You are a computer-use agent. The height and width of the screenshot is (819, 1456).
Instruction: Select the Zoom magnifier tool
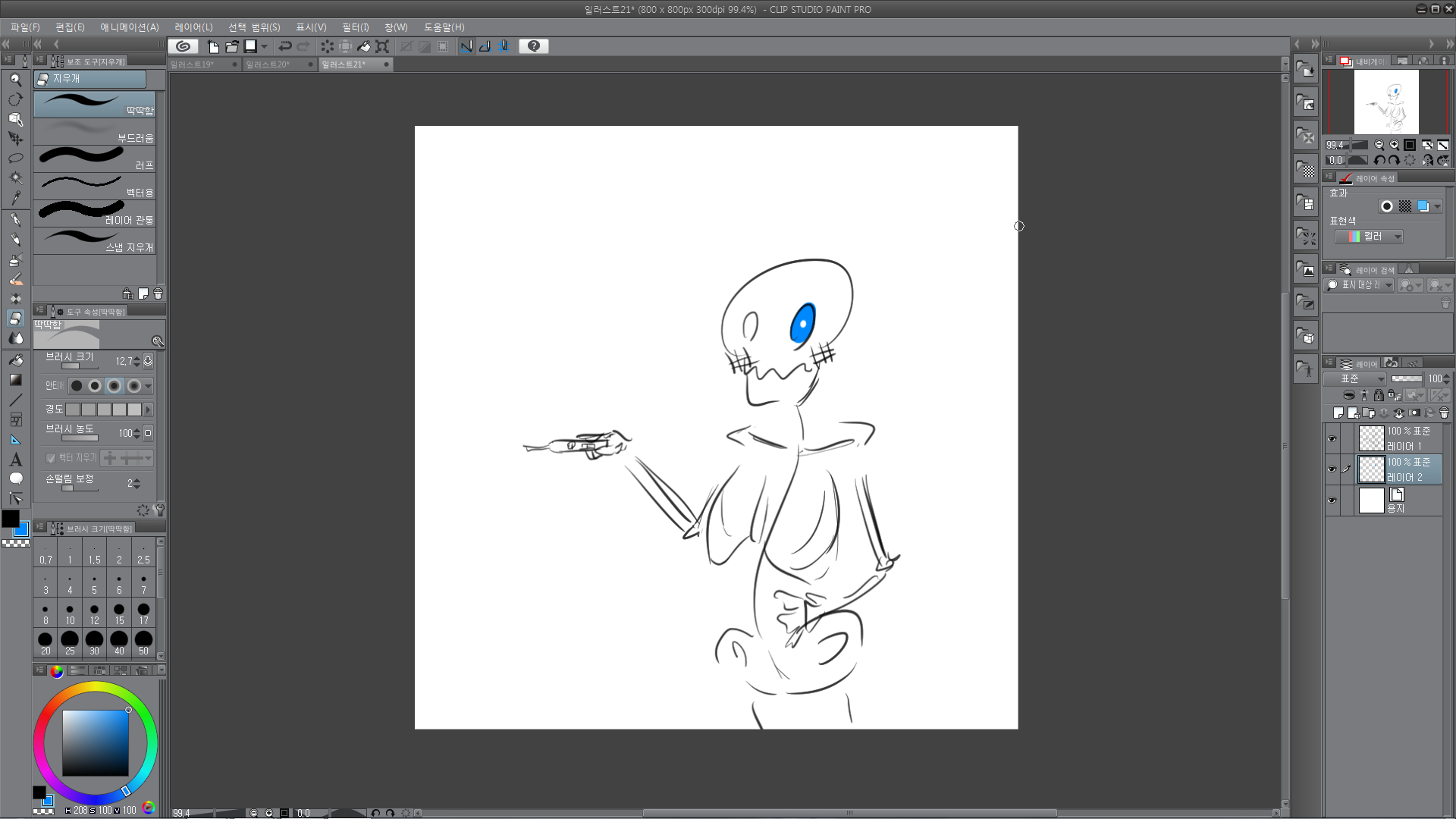click(15, 80)
